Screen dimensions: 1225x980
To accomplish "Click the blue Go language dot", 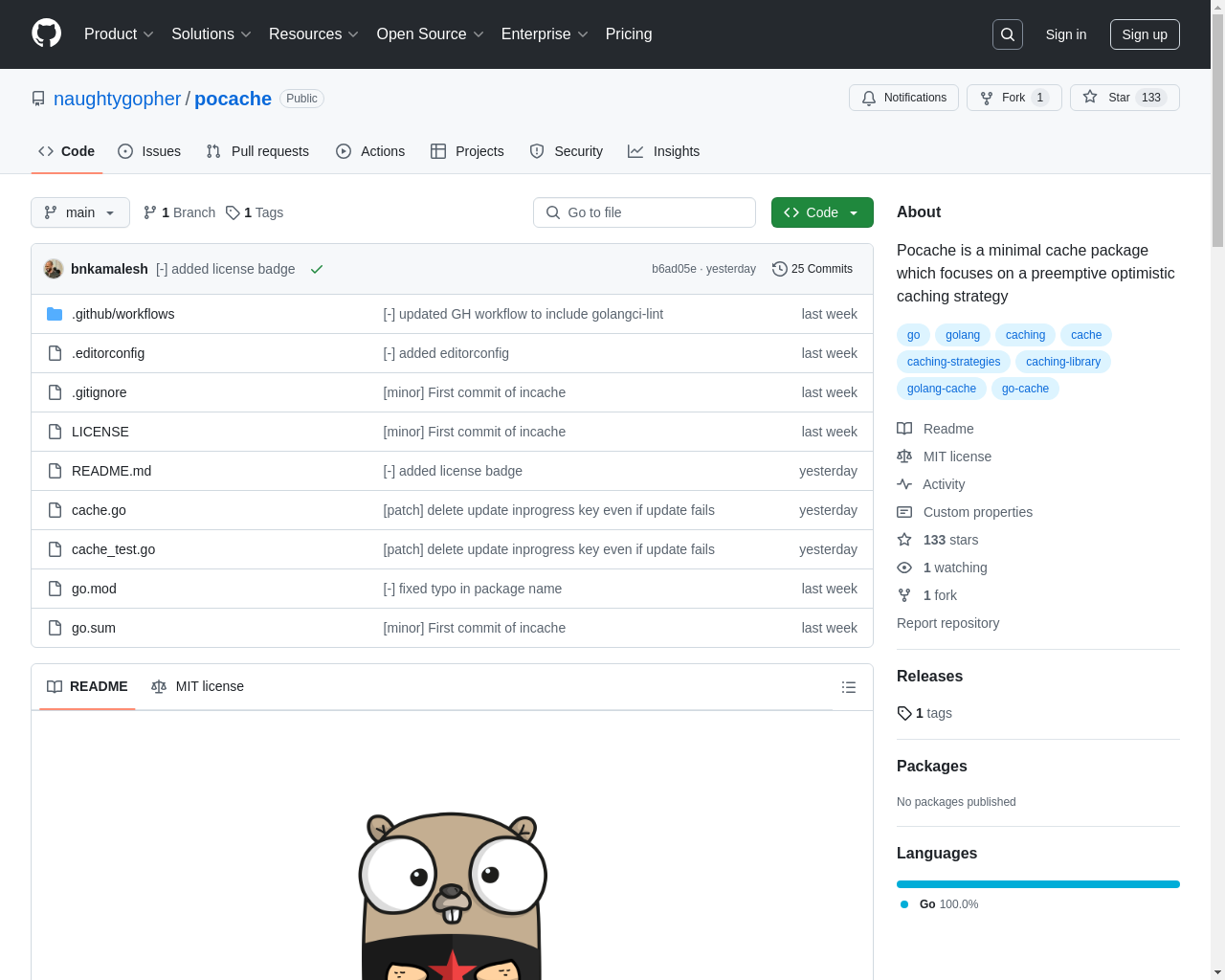I will pyautogui.click(x=904, y=904).
